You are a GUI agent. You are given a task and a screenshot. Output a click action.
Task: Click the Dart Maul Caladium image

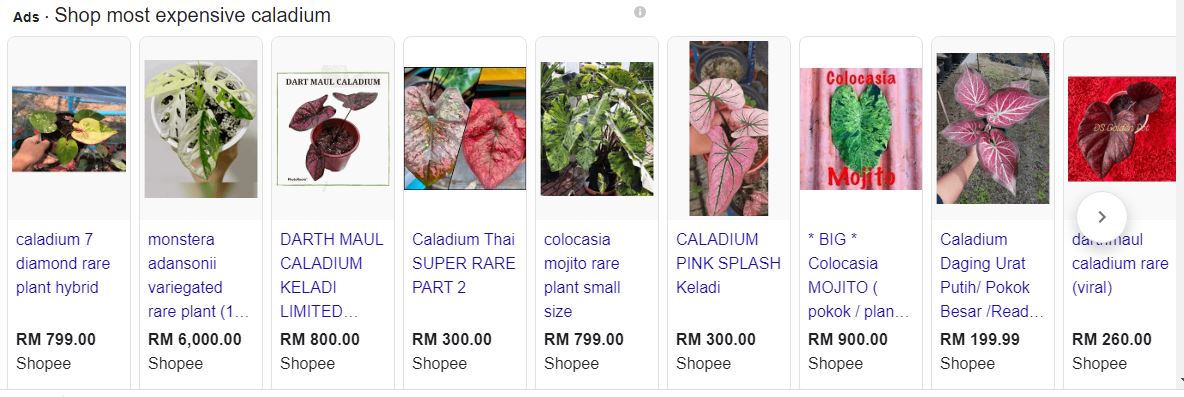point(333,129)
